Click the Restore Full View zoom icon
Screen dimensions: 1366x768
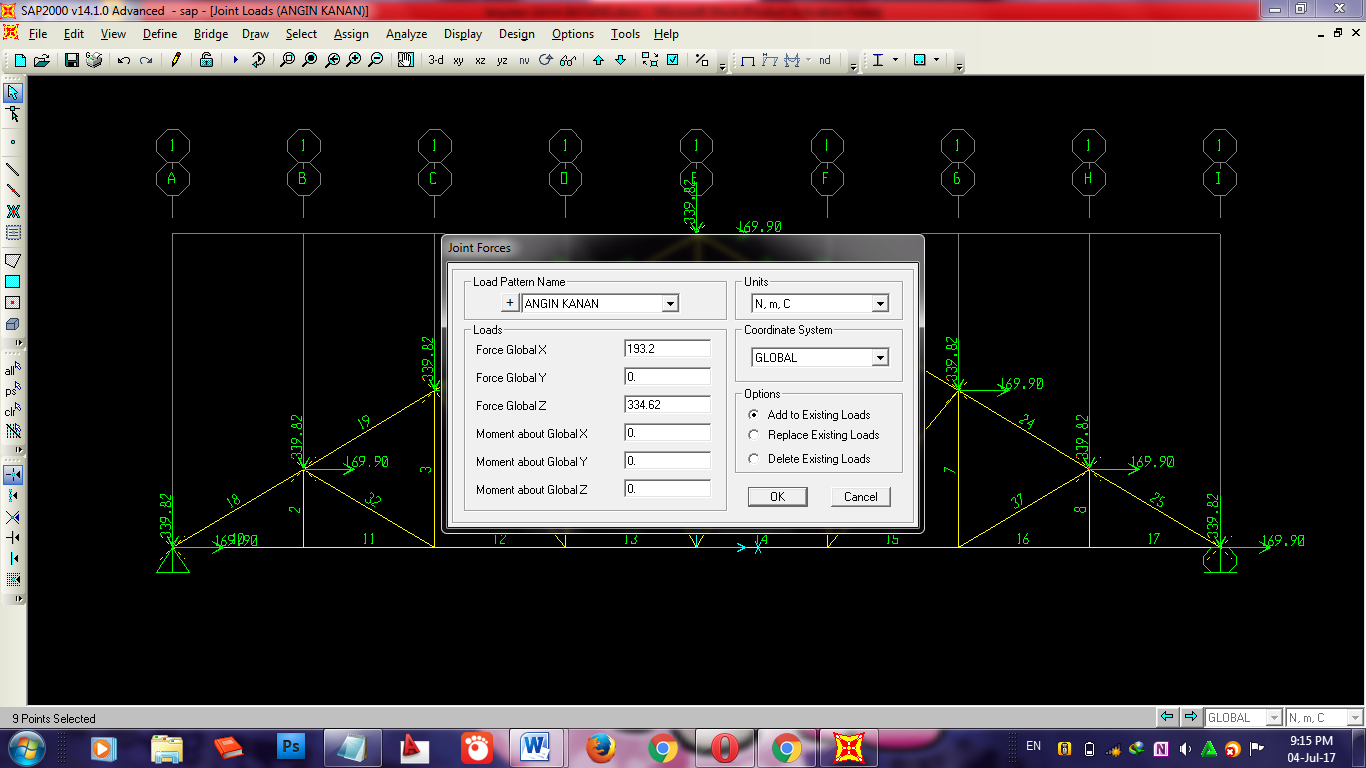[x=310, y=60]
